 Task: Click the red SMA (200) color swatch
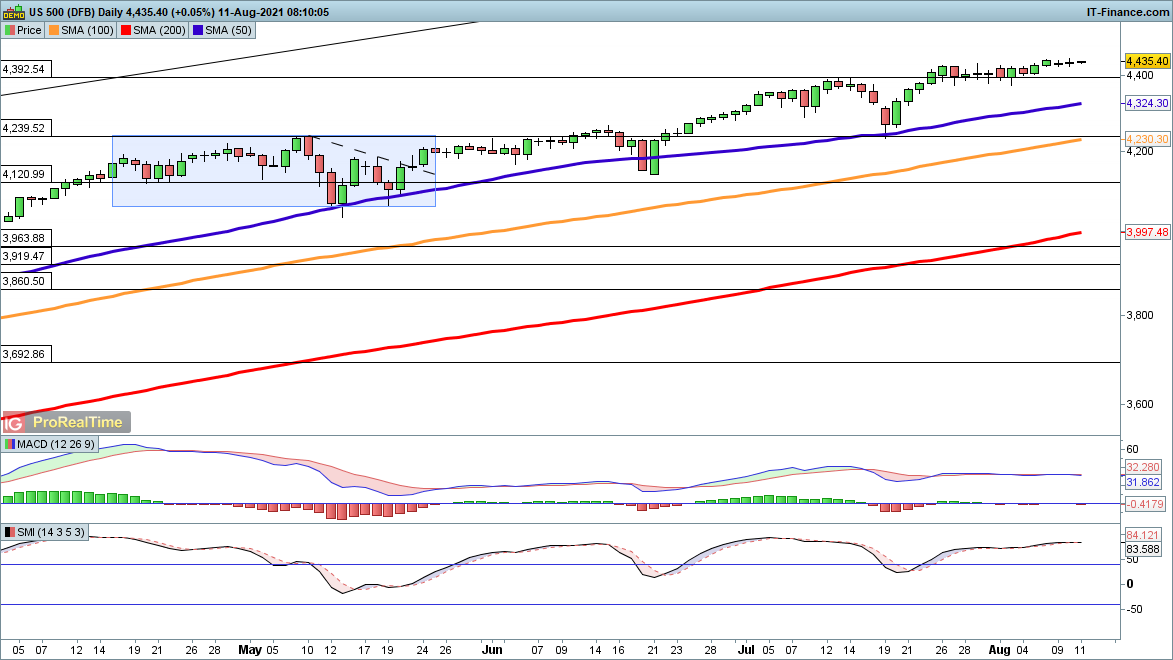126,30
